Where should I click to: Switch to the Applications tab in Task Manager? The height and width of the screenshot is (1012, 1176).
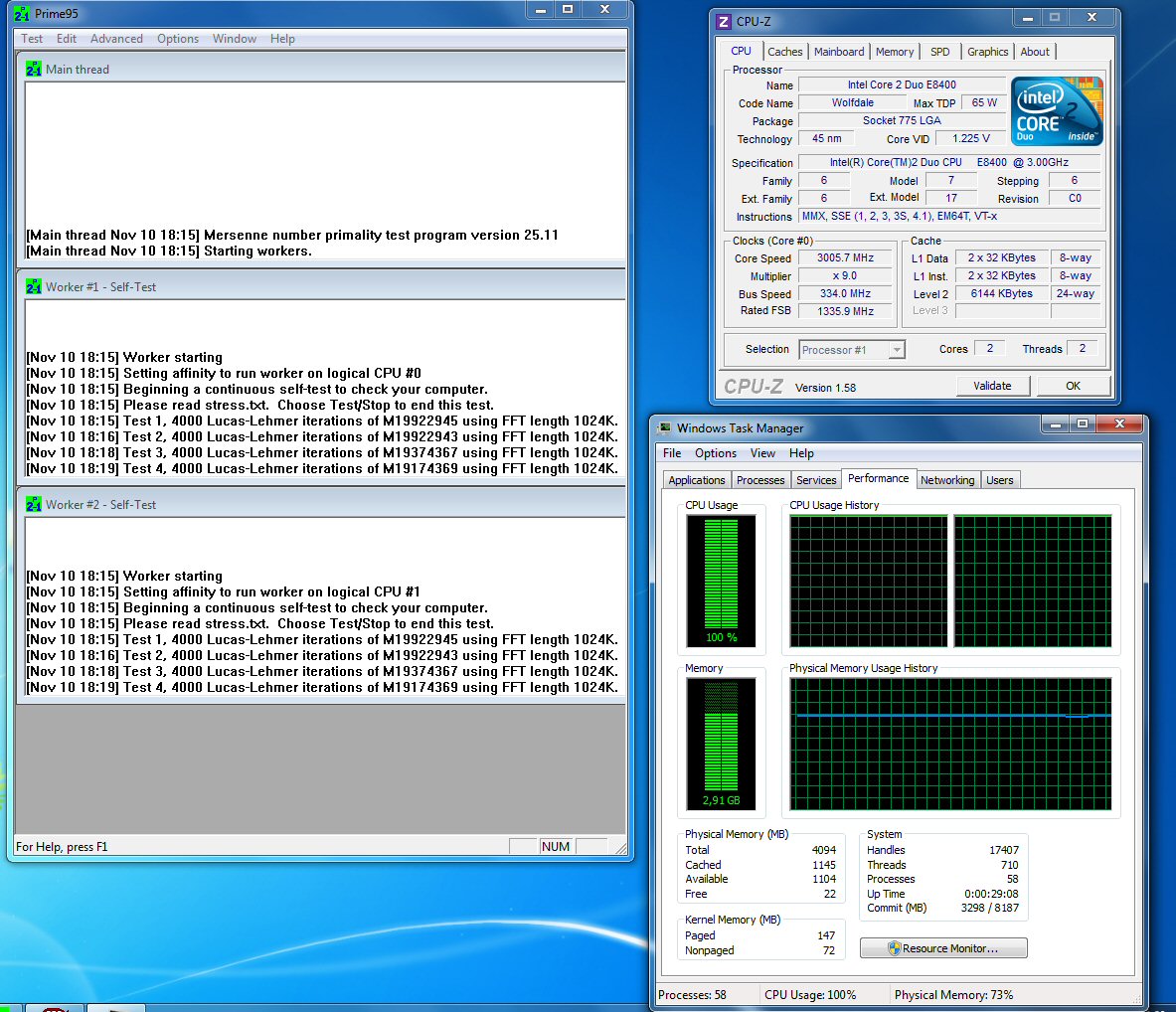(x=697, y=480)
